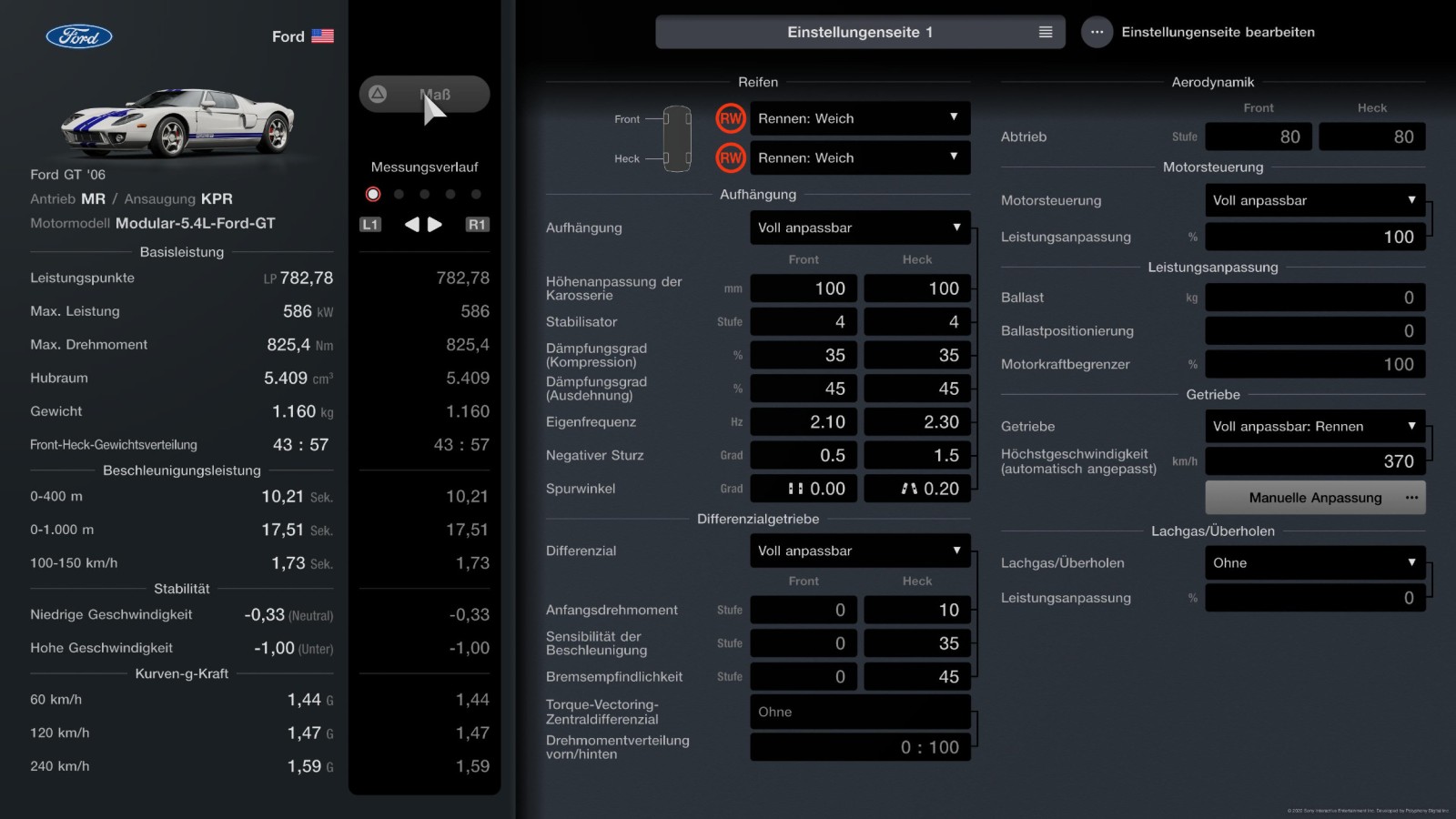Click the Ford oval logo
This screenshot has width=1456, height=819.
tap(79, 36)
